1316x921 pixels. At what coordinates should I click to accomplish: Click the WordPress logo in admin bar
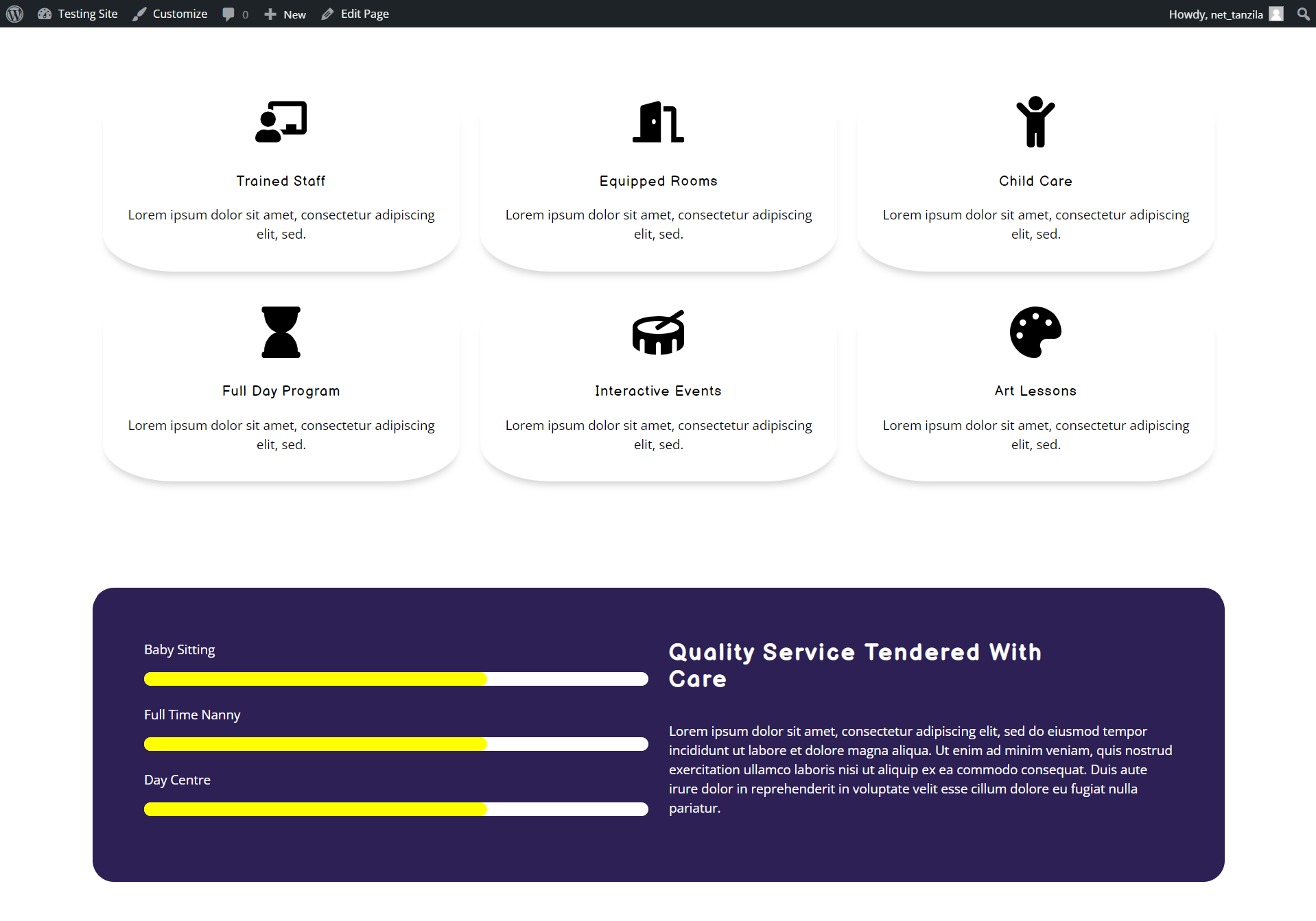(x=14, y=14)
